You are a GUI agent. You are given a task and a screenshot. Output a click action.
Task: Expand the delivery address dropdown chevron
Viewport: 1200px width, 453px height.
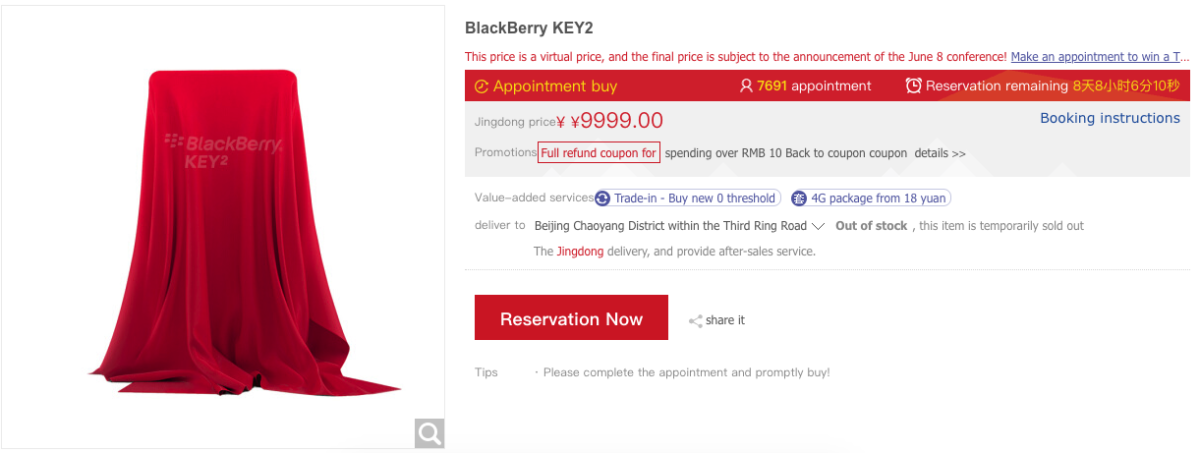818,226
